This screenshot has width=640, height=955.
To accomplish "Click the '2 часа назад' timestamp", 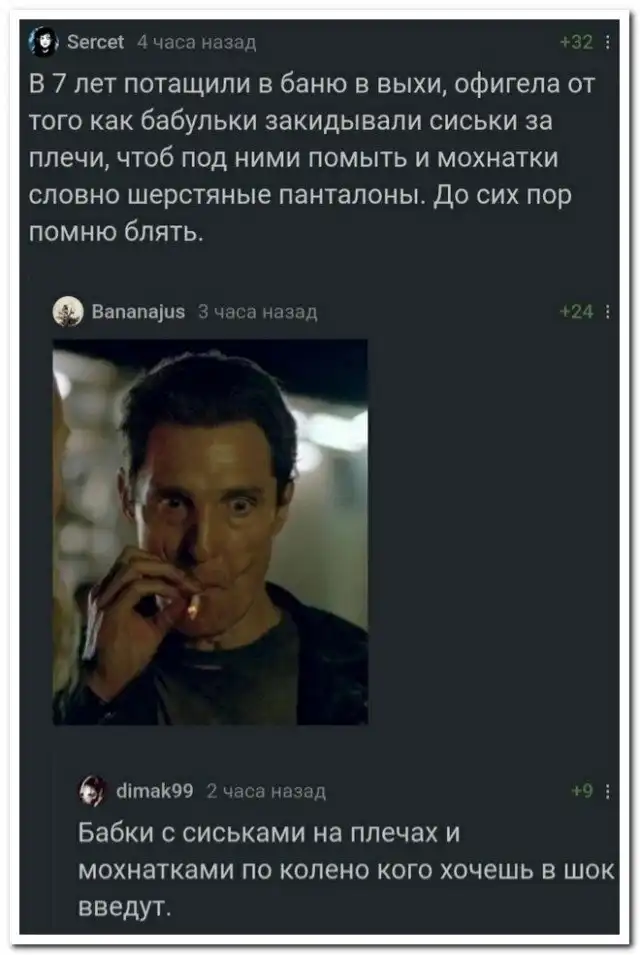I will click(266, 791).
